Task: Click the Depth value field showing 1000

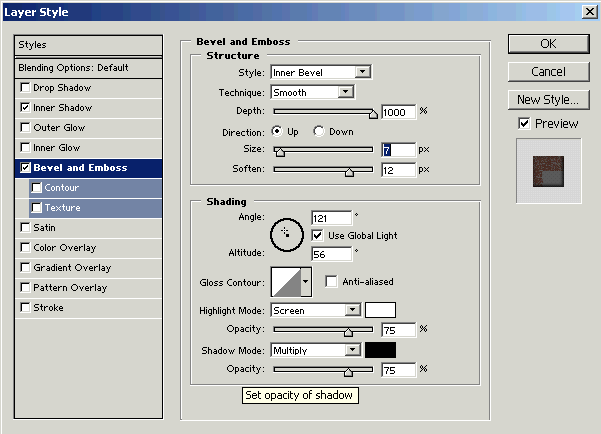Action: (x=399, y=112)
